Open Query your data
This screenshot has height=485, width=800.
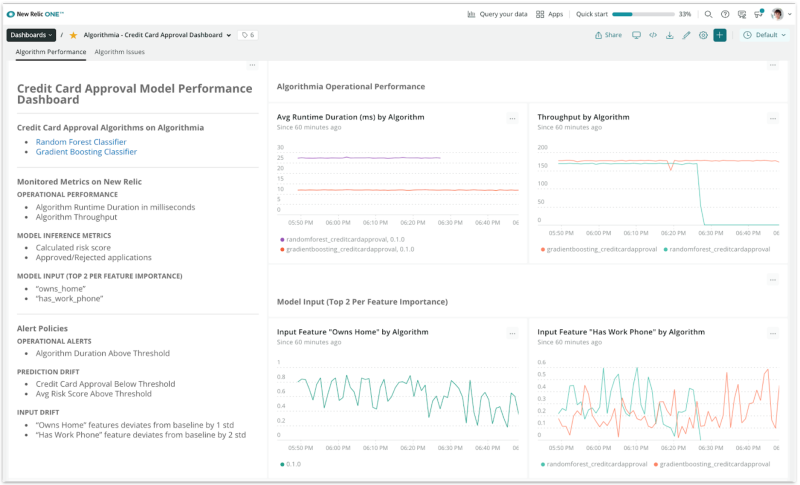[497, 14]
